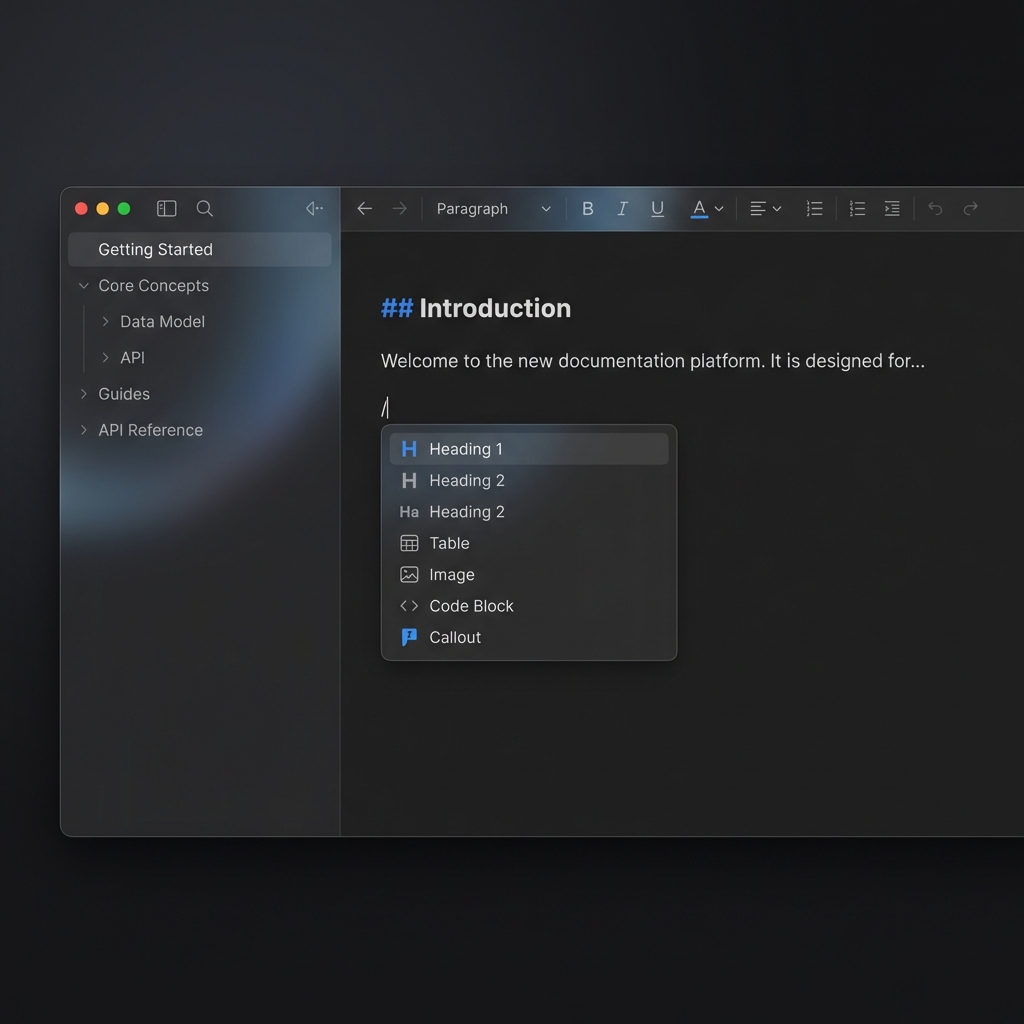Viewport: 1024px width, 1024px height.
Task: Collapse the Core Concepts section
Action: pyautogui.click(x=84, y=286)
